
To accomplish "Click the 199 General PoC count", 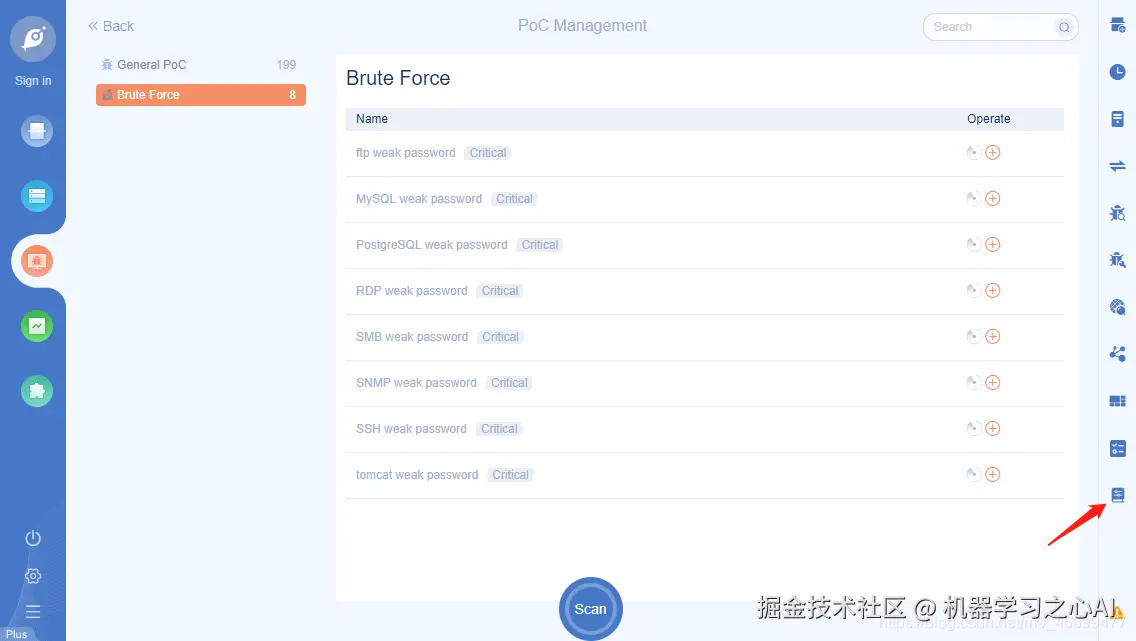I will [x=286, y=64].
